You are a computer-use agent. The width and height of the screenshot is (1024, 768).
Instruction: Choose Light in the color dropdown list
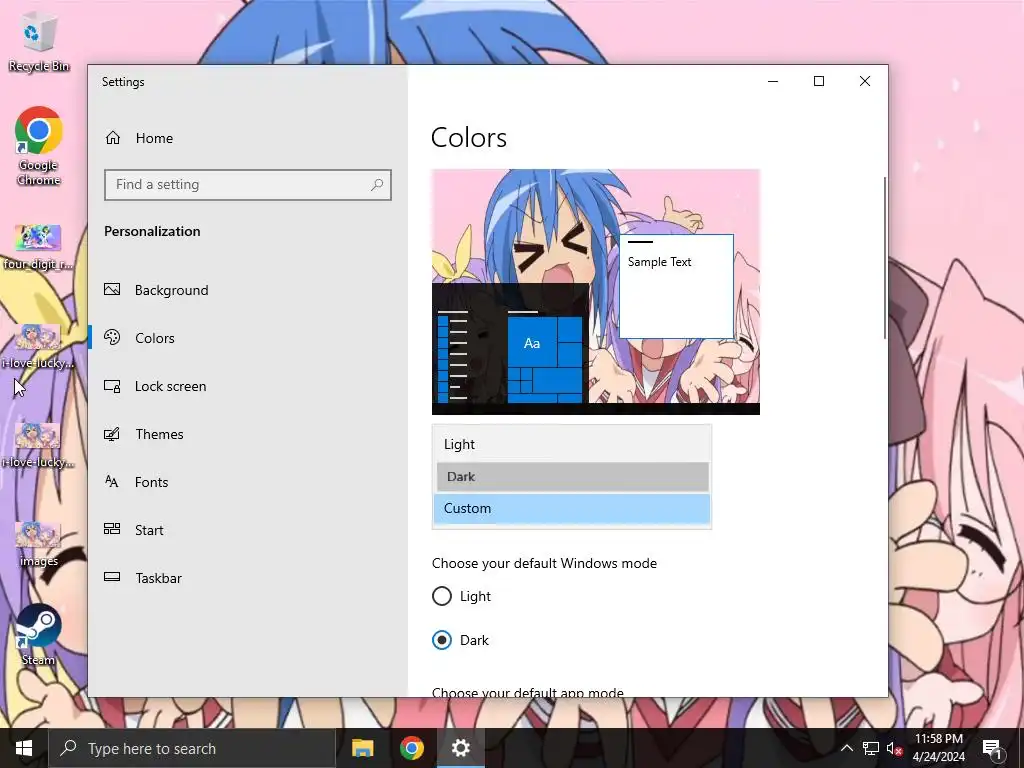click(x=571, y=444)
